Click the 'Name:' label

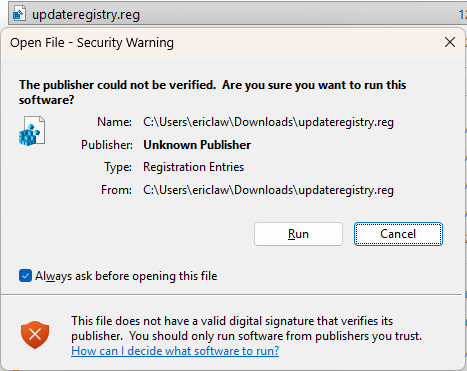[114, 122]
